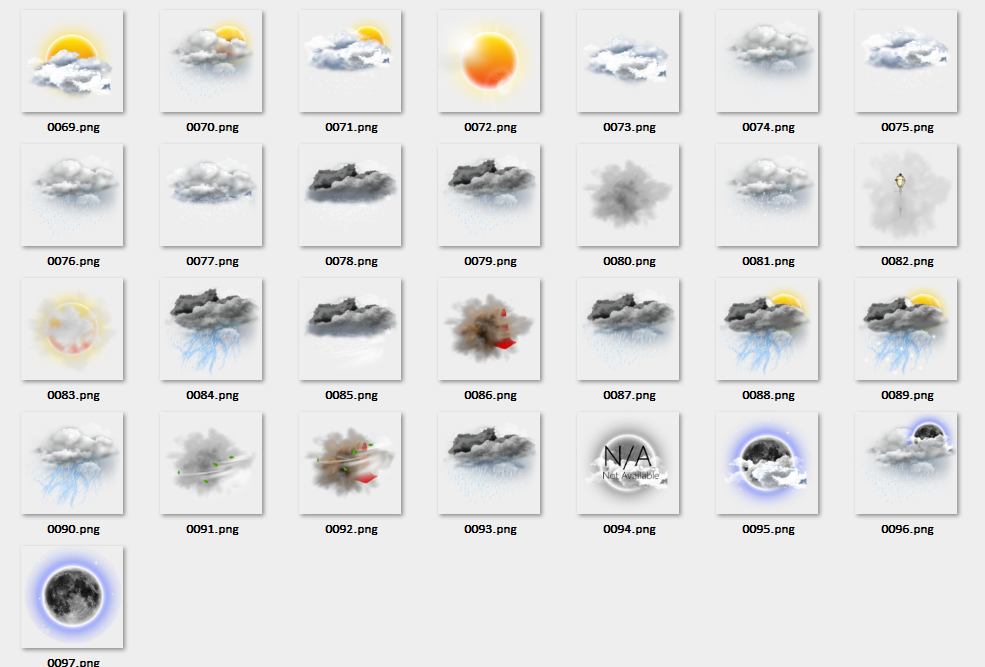Select the 0093.png dark rain cloud thumbnail

489,463
